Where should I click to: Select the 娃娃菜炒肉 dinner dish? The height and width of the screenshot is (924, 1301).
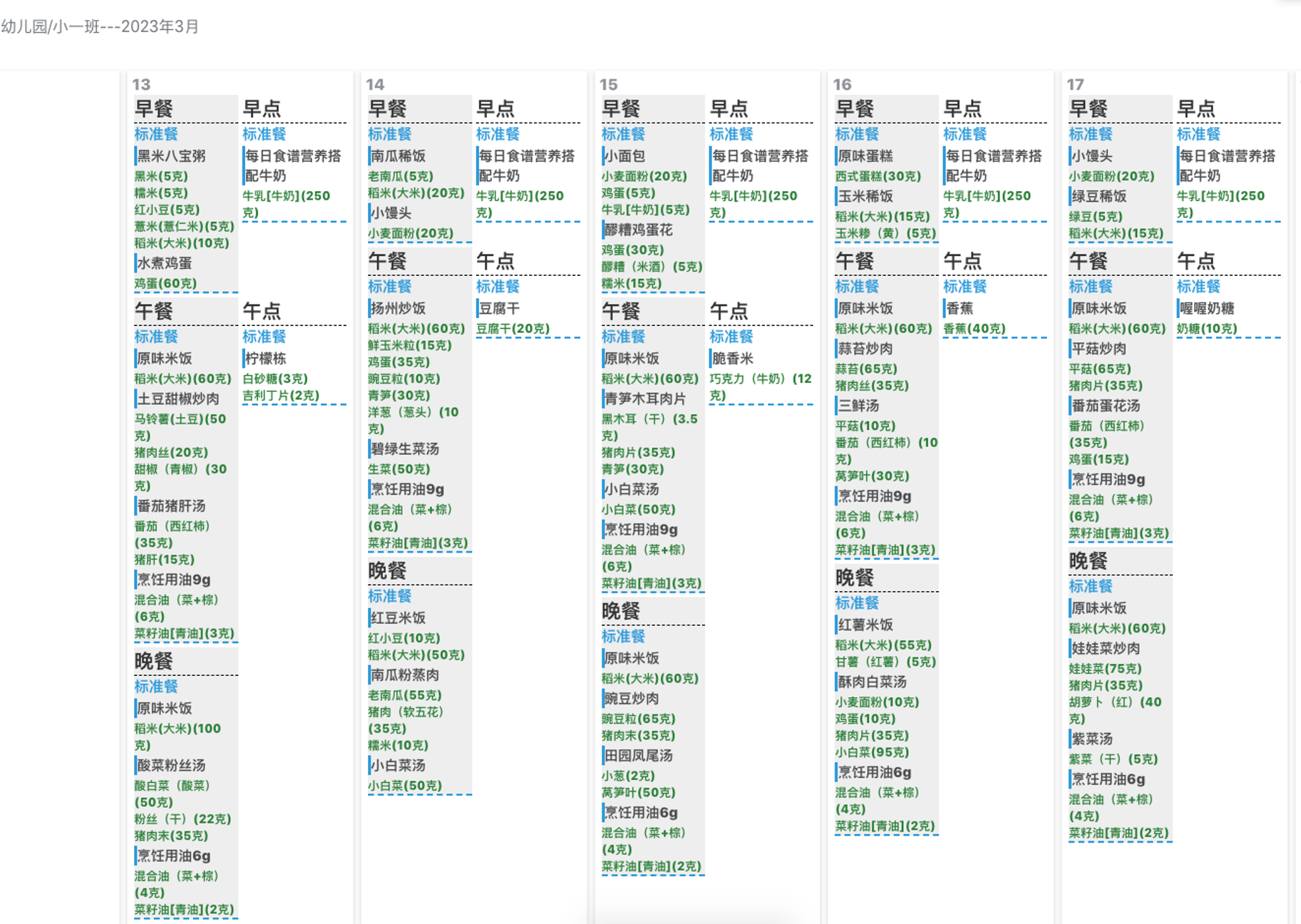tap(1106, 648)
